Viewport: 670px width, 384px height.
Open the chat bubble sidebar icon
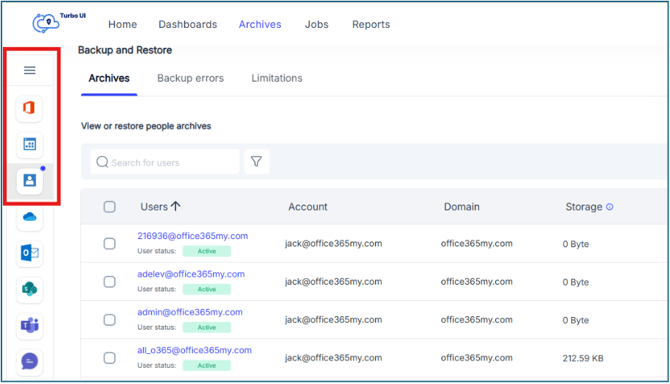[x=29, y=361]
